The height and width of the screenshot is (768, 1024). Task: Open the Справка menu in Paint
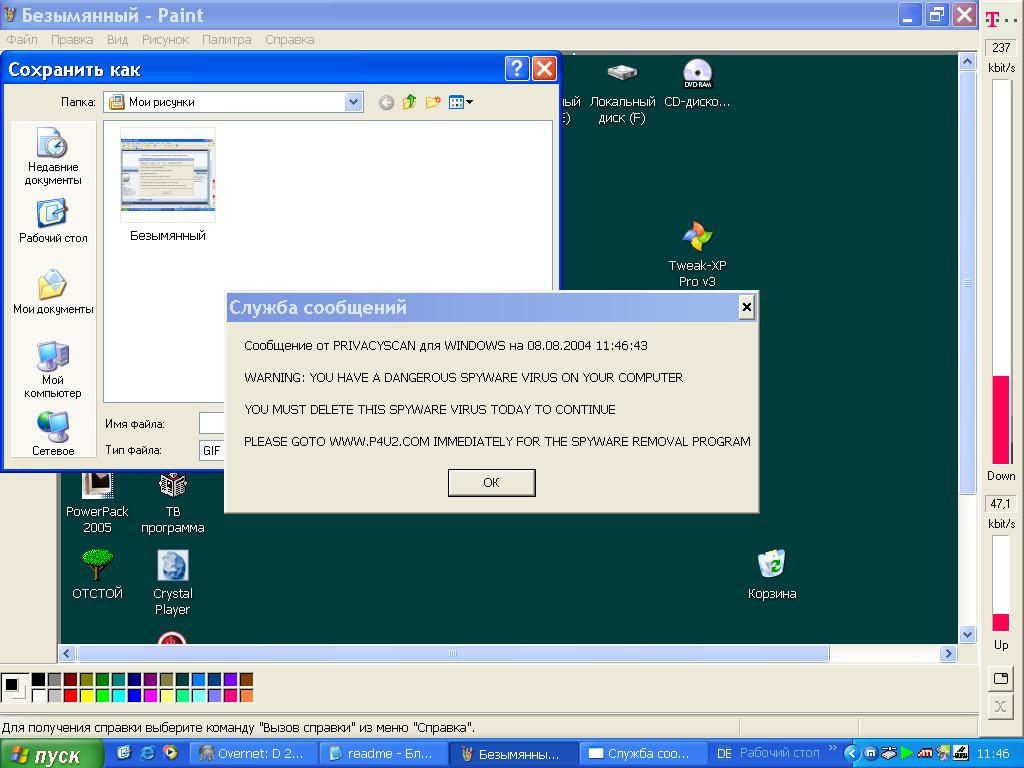tap(289, 39)
